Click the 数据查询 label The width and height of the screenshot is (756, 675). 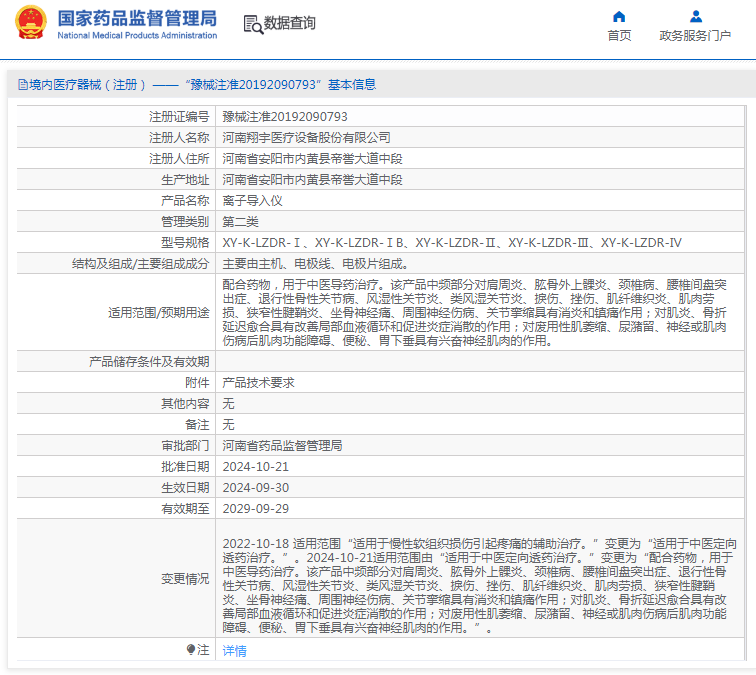point(289,23)
